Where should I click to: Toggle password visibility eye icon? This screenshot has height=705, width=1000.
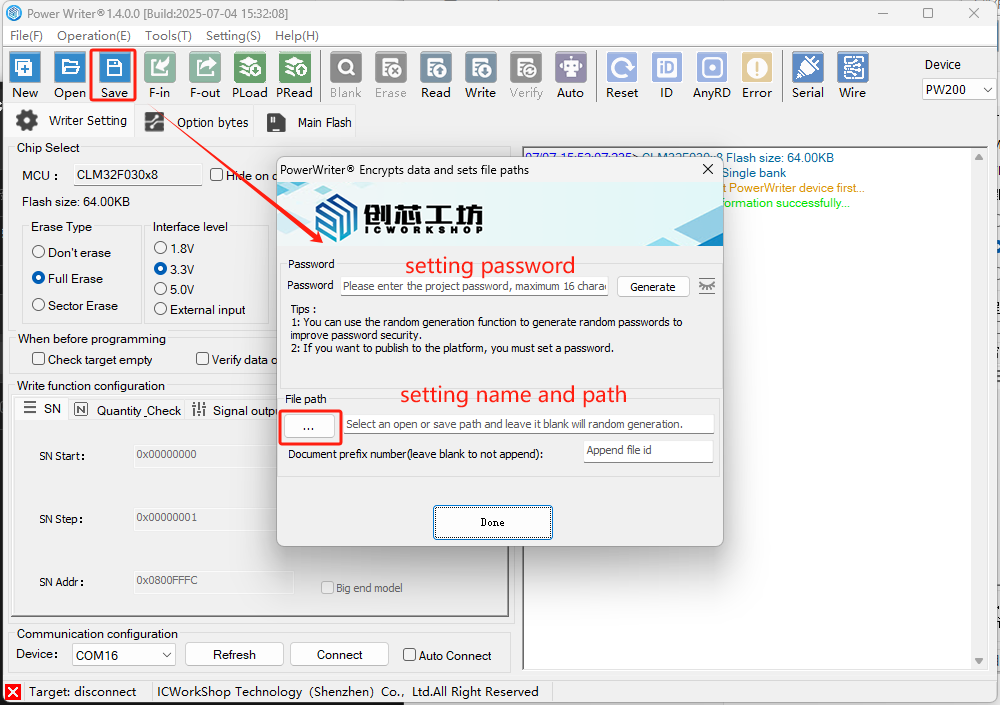707,286
